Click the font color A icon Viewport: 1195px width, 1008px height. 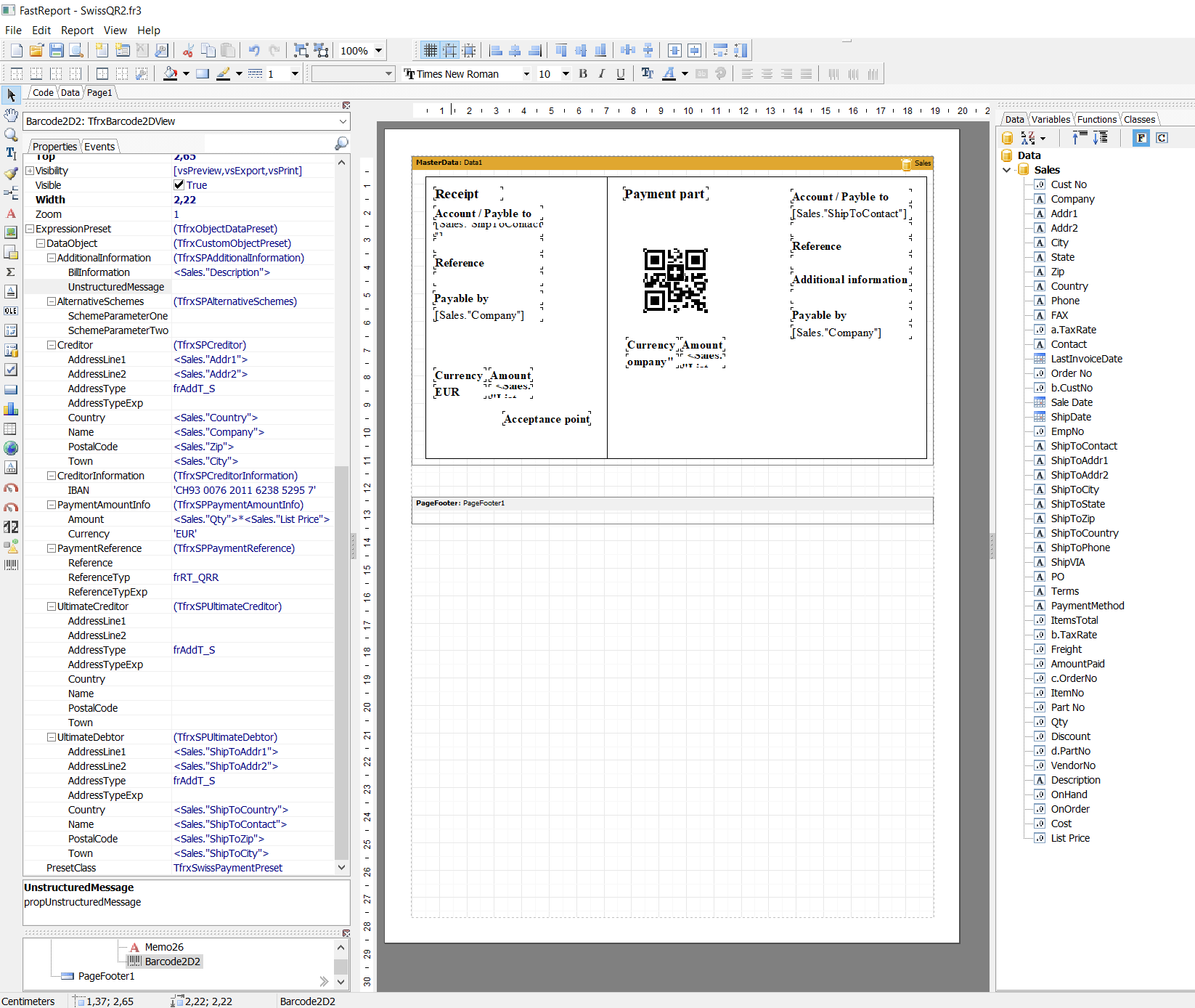(x=669, y=73)
